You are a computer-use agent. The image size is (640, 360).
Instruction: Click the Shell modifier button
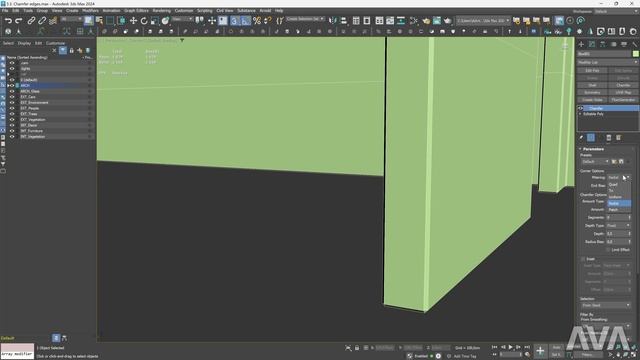click(592, 85)
